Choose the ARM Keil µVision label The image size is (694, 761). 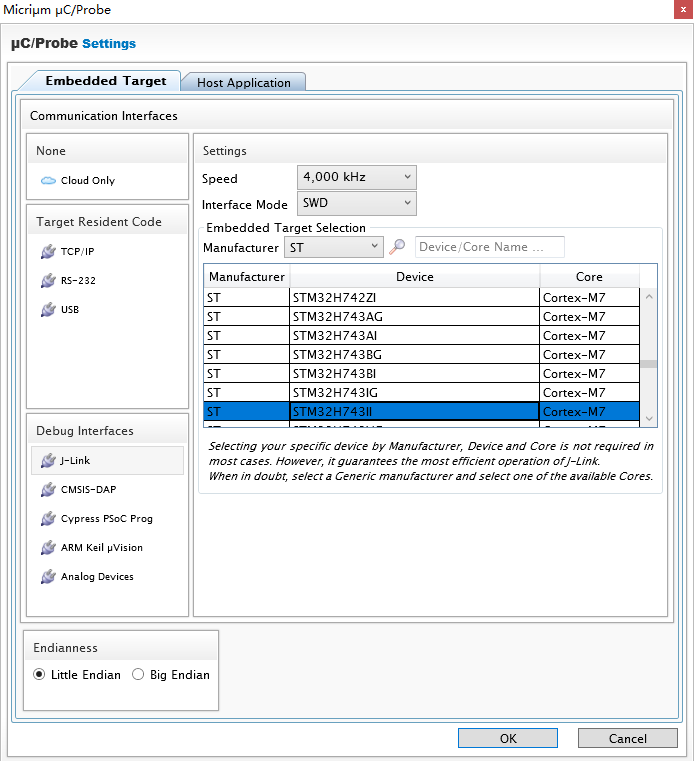click(102, 548)
